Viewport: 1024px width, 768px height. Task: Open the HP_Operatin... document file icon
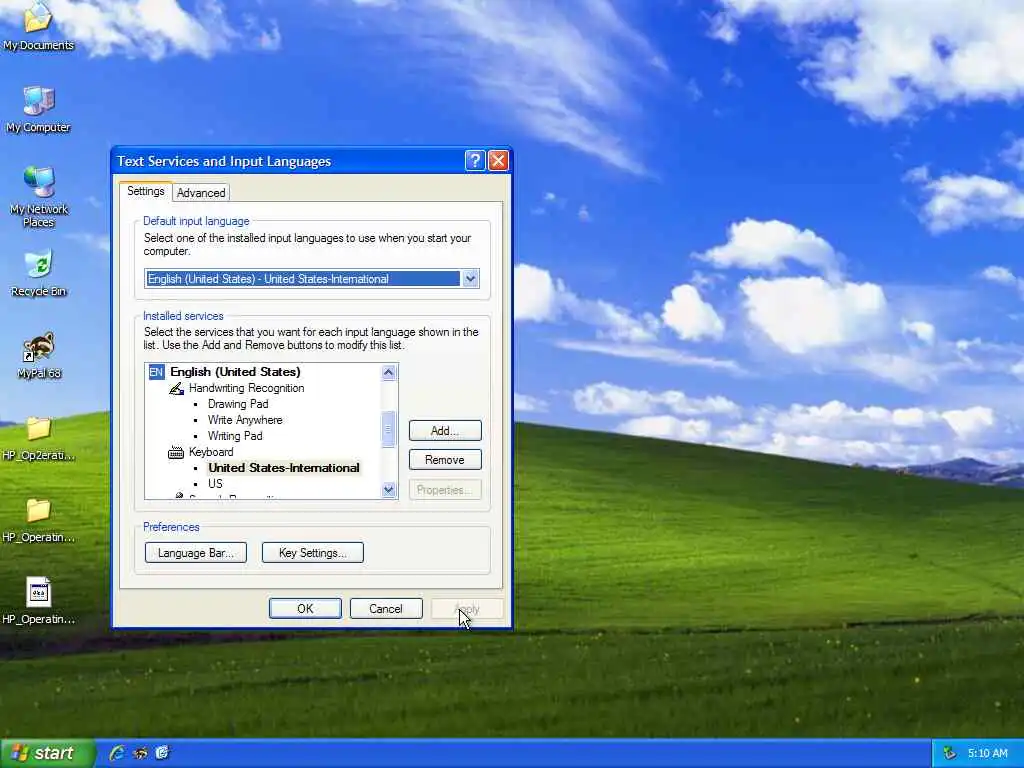coord(39,601)
